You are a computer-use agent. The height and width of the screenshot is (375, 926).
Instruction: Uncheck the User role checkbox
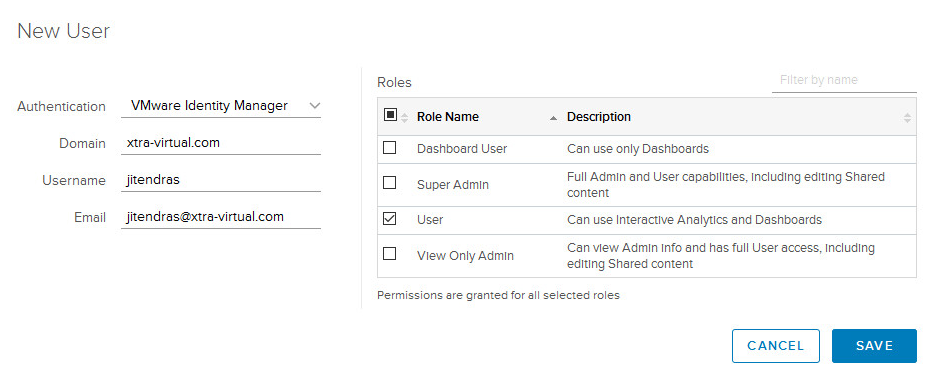click(x=389, y=219)
